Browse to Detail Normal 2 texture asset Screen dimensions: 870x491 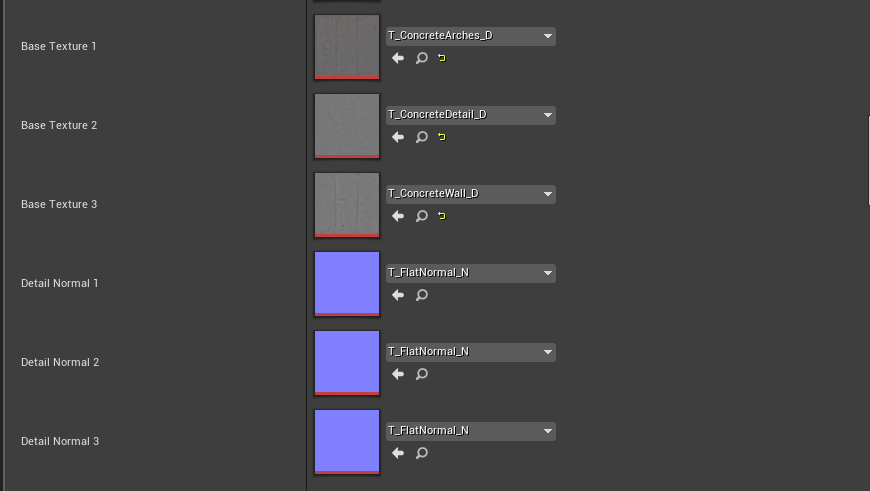tap(422, 374)
